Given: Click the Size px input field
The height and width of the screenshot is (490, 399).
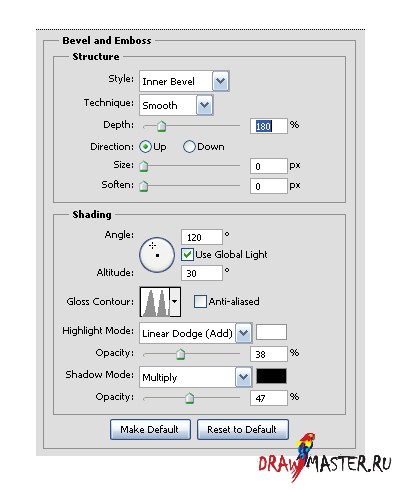Looking at the screenshot, I should (269, 166).
